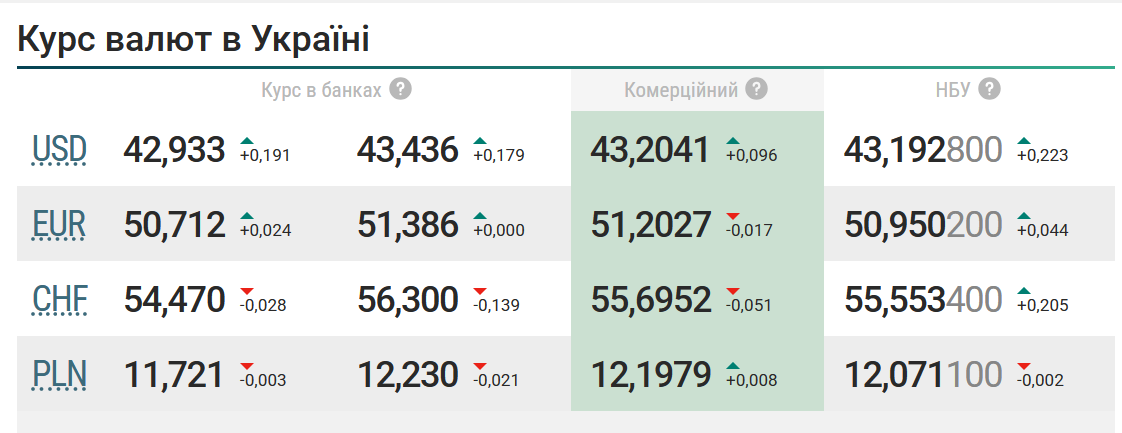Image resolution: width=1122 pixels, height=433 pixels.
Task: Select the Комерційний column header
Action: point(681,90)
